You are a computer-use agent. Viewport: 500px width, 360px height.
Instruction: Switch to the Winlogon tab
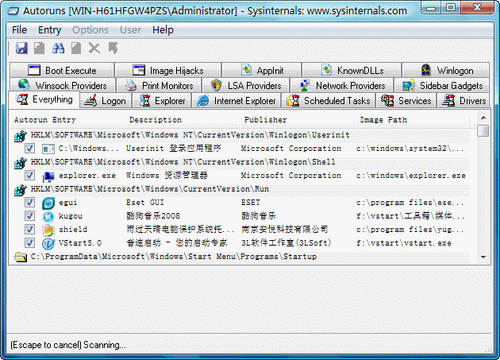tap(446, 70)
